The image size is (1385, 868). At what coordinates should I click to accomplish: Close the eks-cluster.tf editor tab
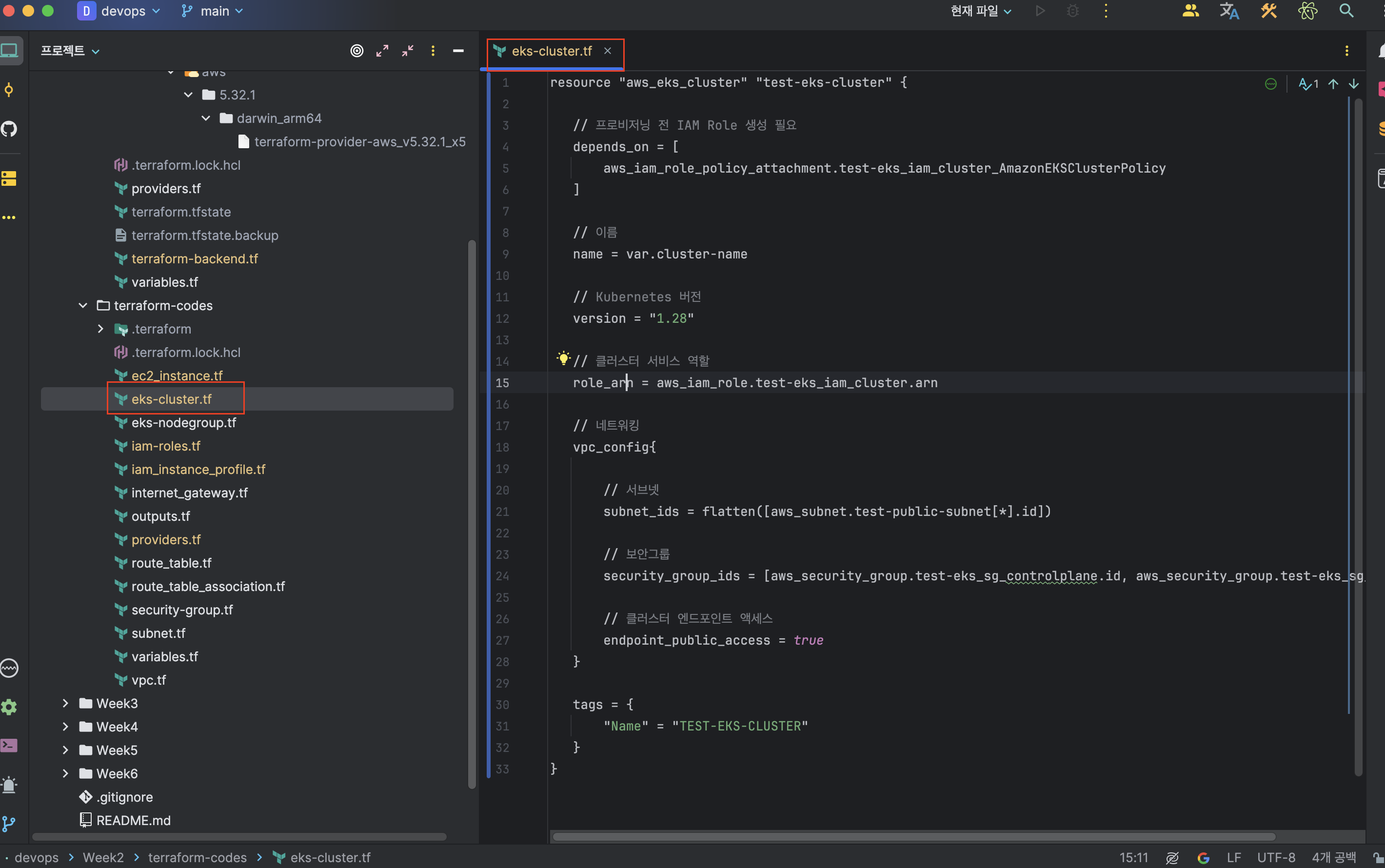(607, 51)
